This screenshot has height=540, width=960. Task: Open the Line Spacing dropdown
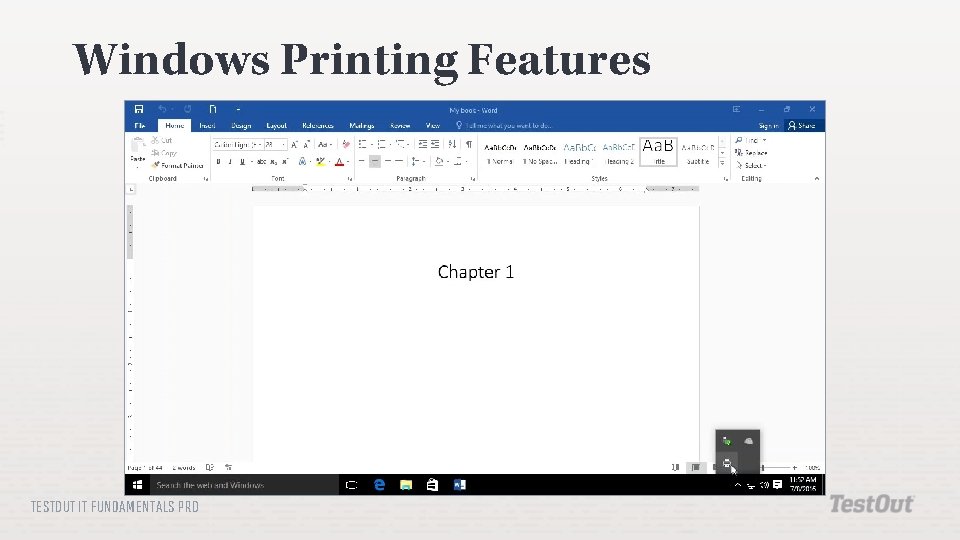coord(417,162)
